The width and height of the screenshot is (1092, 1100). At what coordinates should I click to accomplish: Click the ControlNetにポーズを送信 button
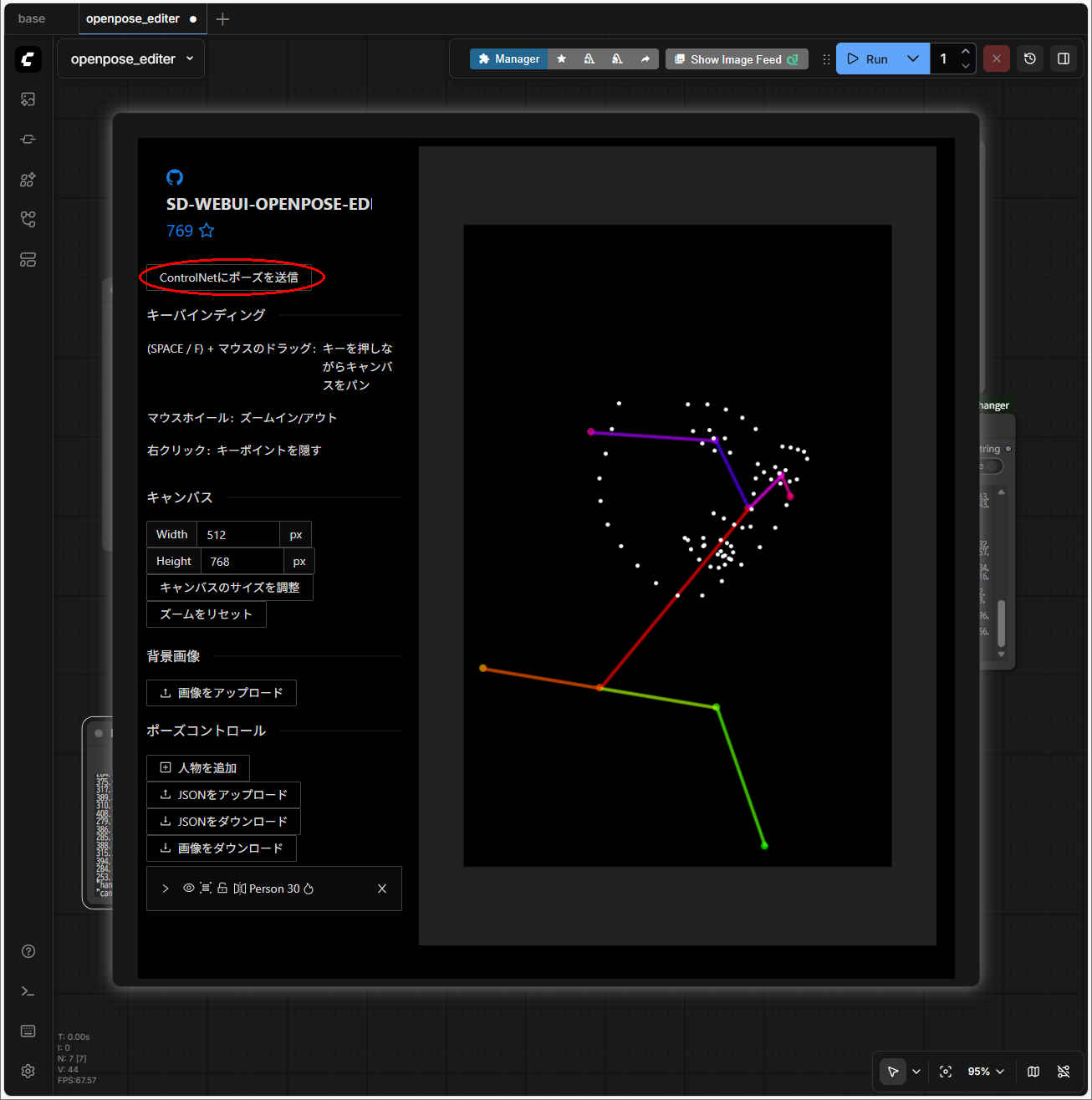tap(228, 278)
